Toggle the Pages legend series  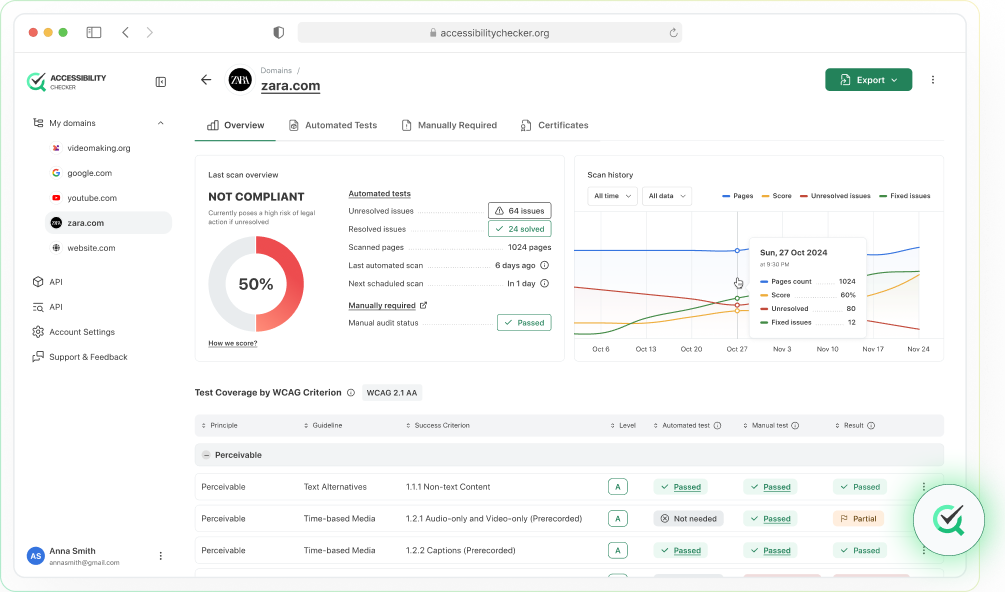[x=738, y=196]
